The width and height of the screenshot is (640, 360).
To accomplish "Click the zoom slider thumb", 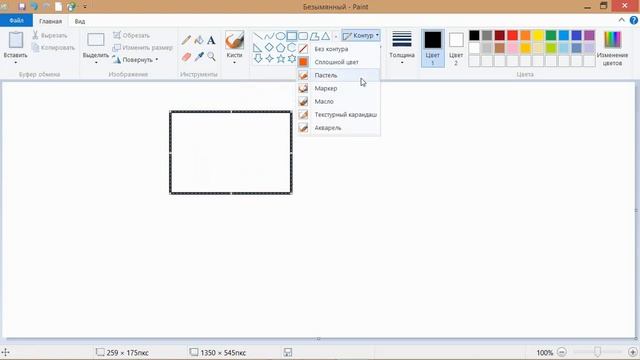I will [x=598, y=351].
